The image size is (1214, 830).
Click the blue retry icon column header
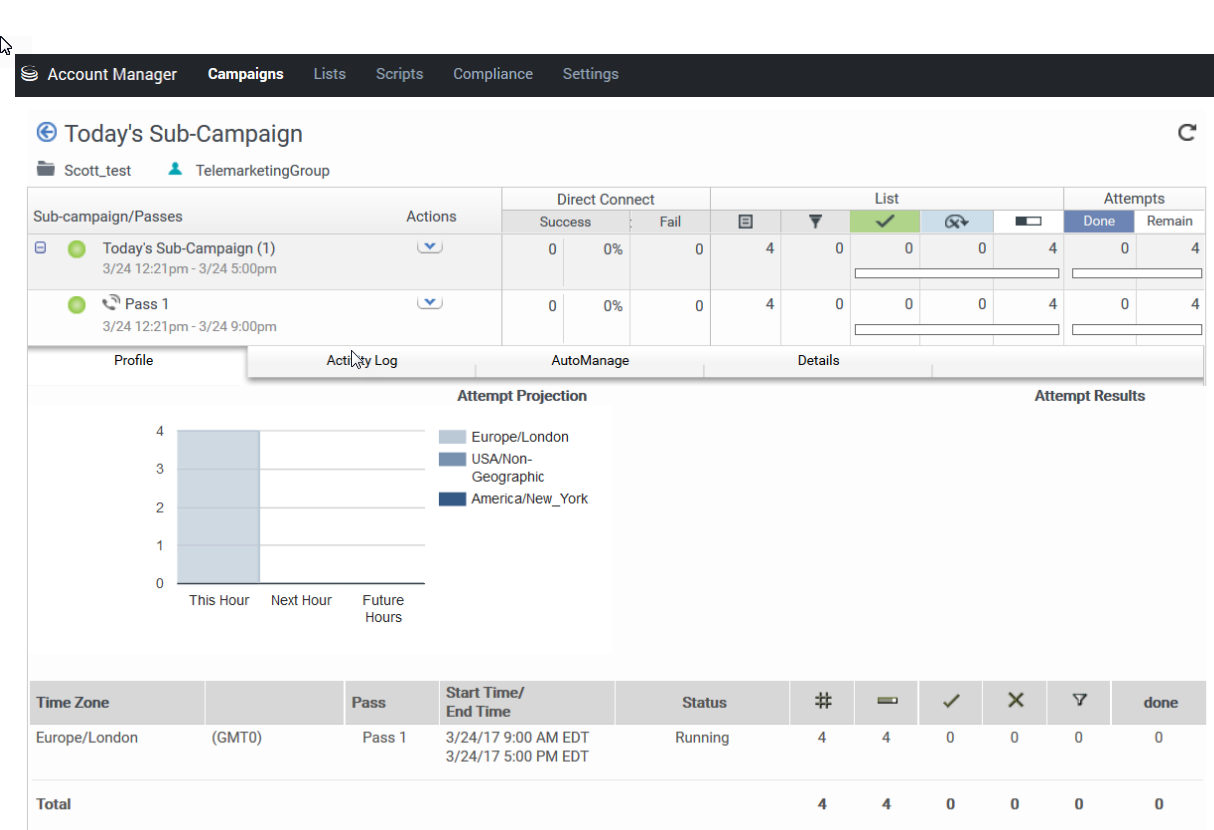click(x=957, y=221)
